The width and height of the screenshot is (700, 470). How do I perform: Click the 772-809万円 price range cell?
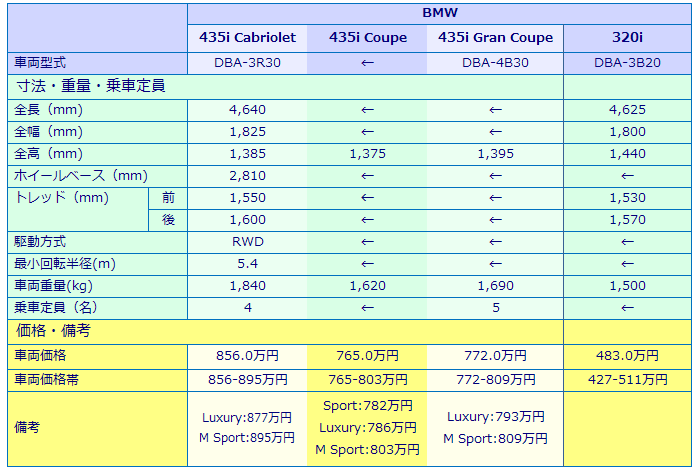coord(495,380)
